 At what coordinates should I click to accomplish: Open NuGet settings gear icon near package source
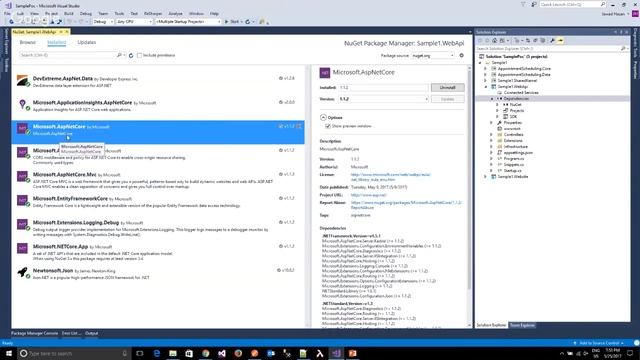(462, 55)
